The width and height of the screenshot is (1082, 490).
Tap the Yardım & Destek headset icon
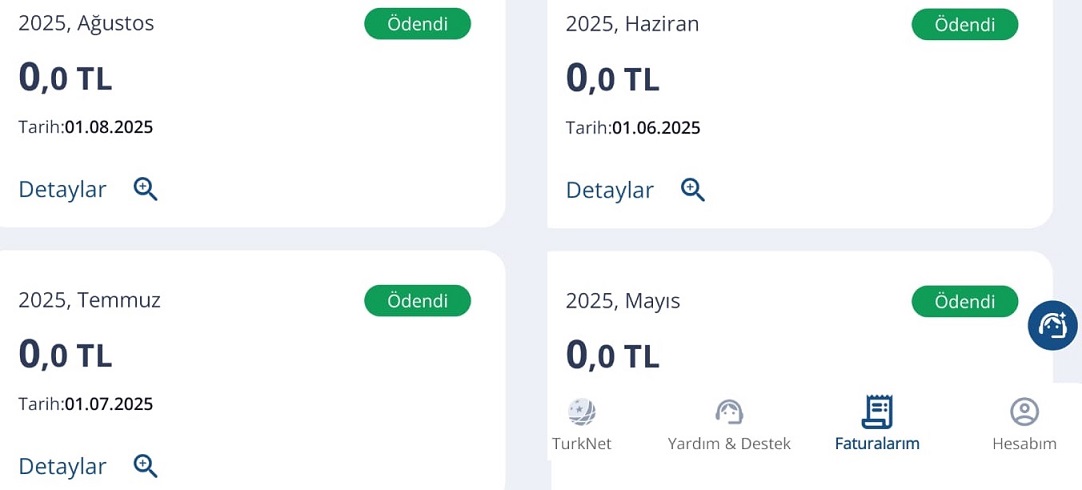coord(729,412)
